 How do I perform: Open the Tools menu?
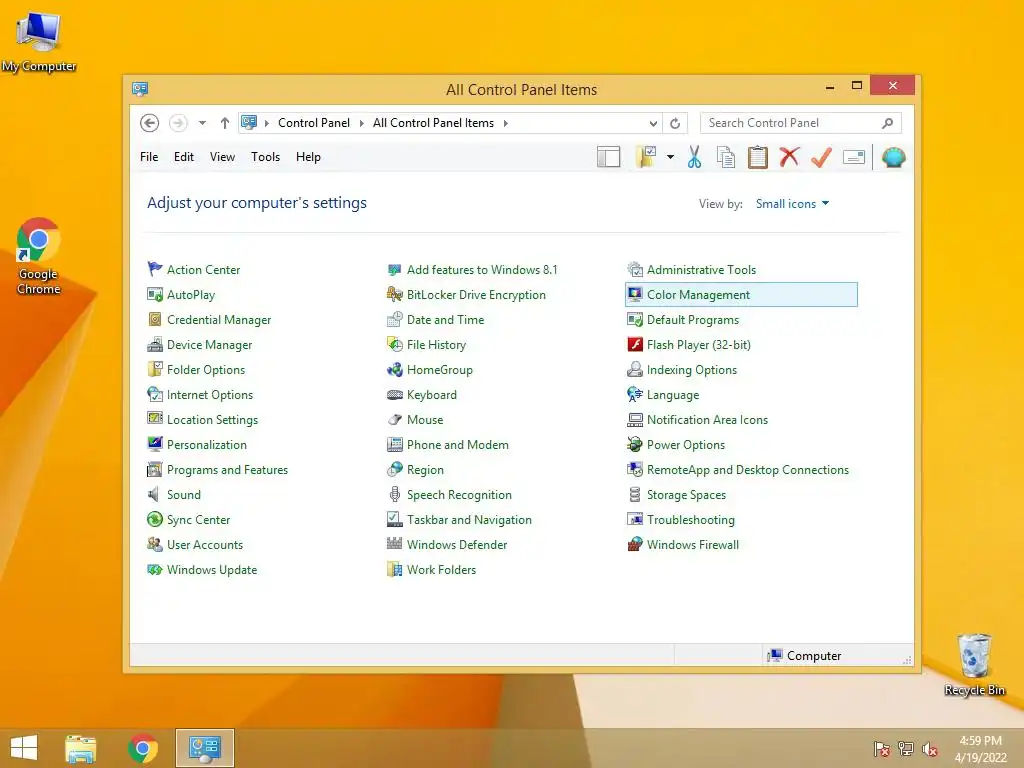pyautogui.click(x=265, y=157)
